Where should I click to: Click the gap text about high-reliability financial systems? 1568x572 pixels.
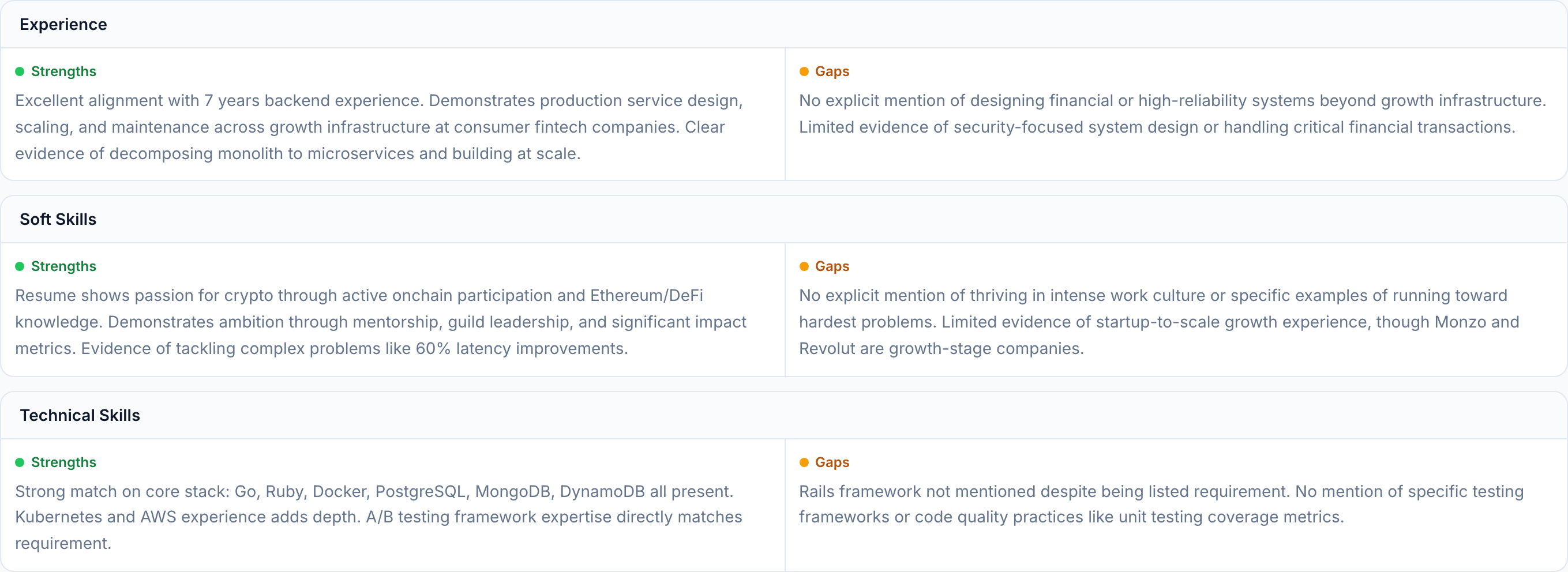point(1172,114)
